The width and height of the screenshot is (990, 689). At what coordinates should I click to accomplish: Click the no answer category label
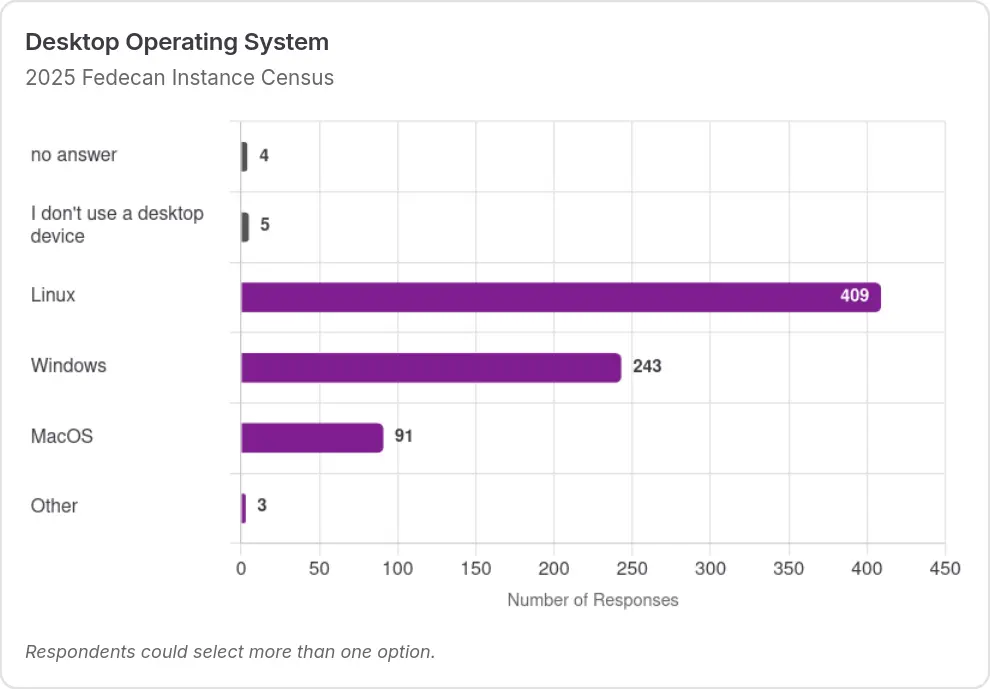coord(74,155)
